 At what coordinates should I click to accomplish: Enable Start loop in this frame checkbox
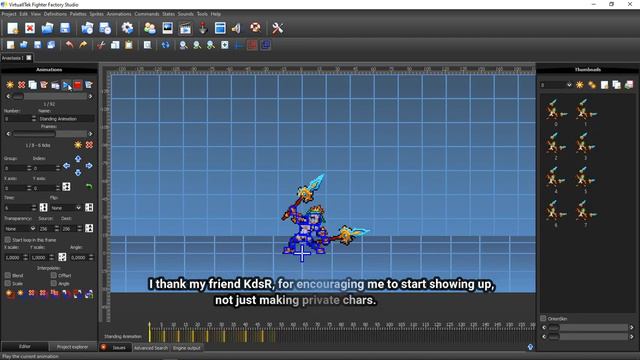click(7, 240)
